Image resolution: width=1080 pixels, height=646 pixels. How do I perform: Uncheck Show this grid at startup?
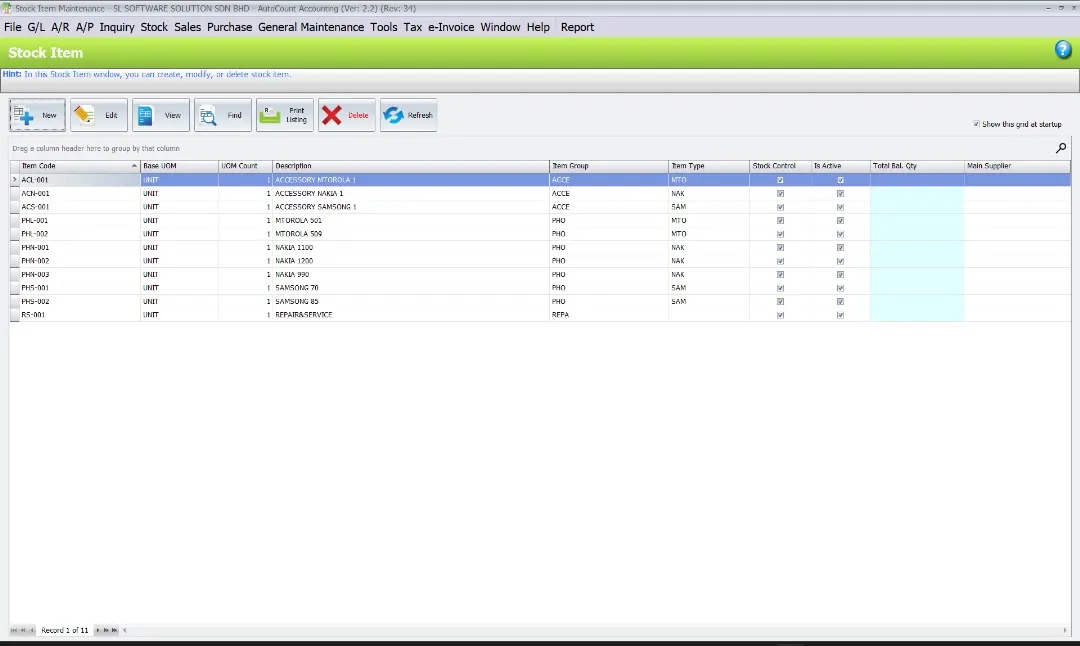click(x=977, y=122)
